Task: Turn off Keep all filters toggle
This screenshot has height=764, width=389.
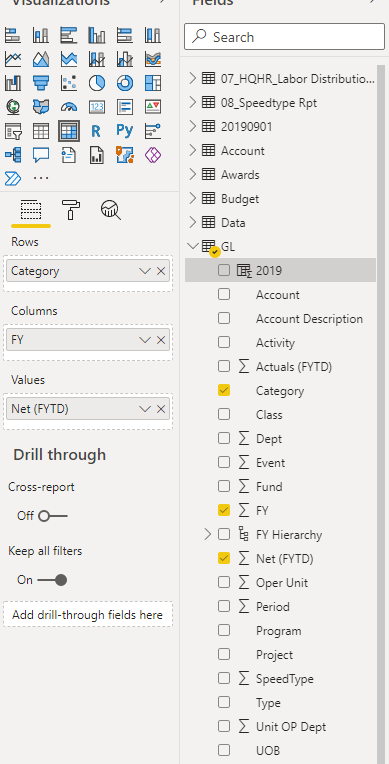Action: pos(52,580)
